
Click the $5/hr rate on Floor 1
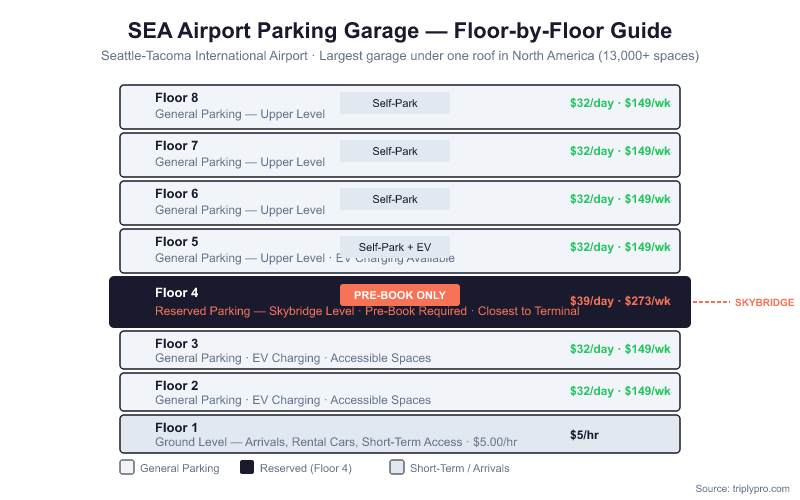[x=584, y=434]
